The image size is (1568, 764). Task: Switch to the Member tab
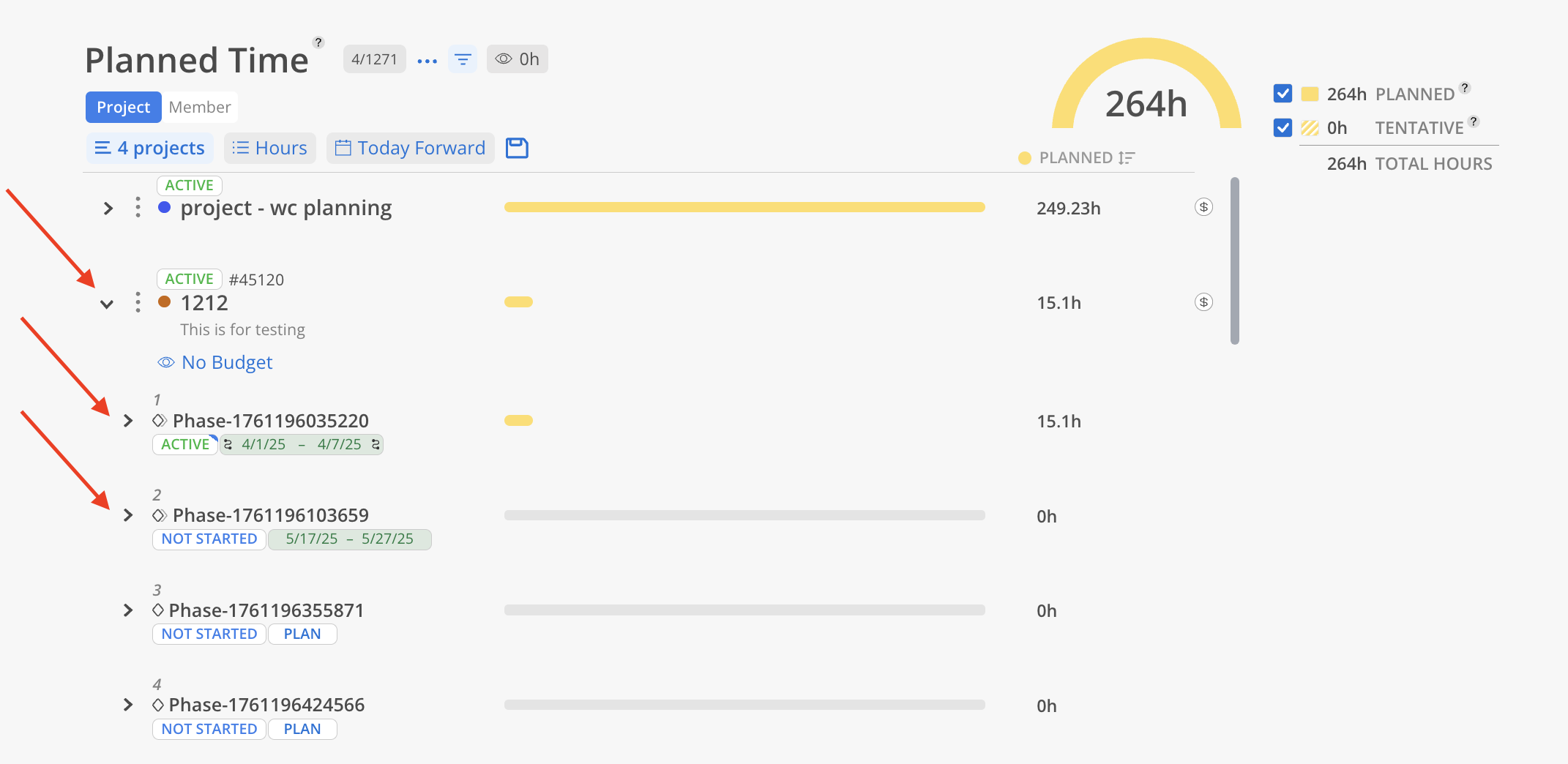[199, 108]
